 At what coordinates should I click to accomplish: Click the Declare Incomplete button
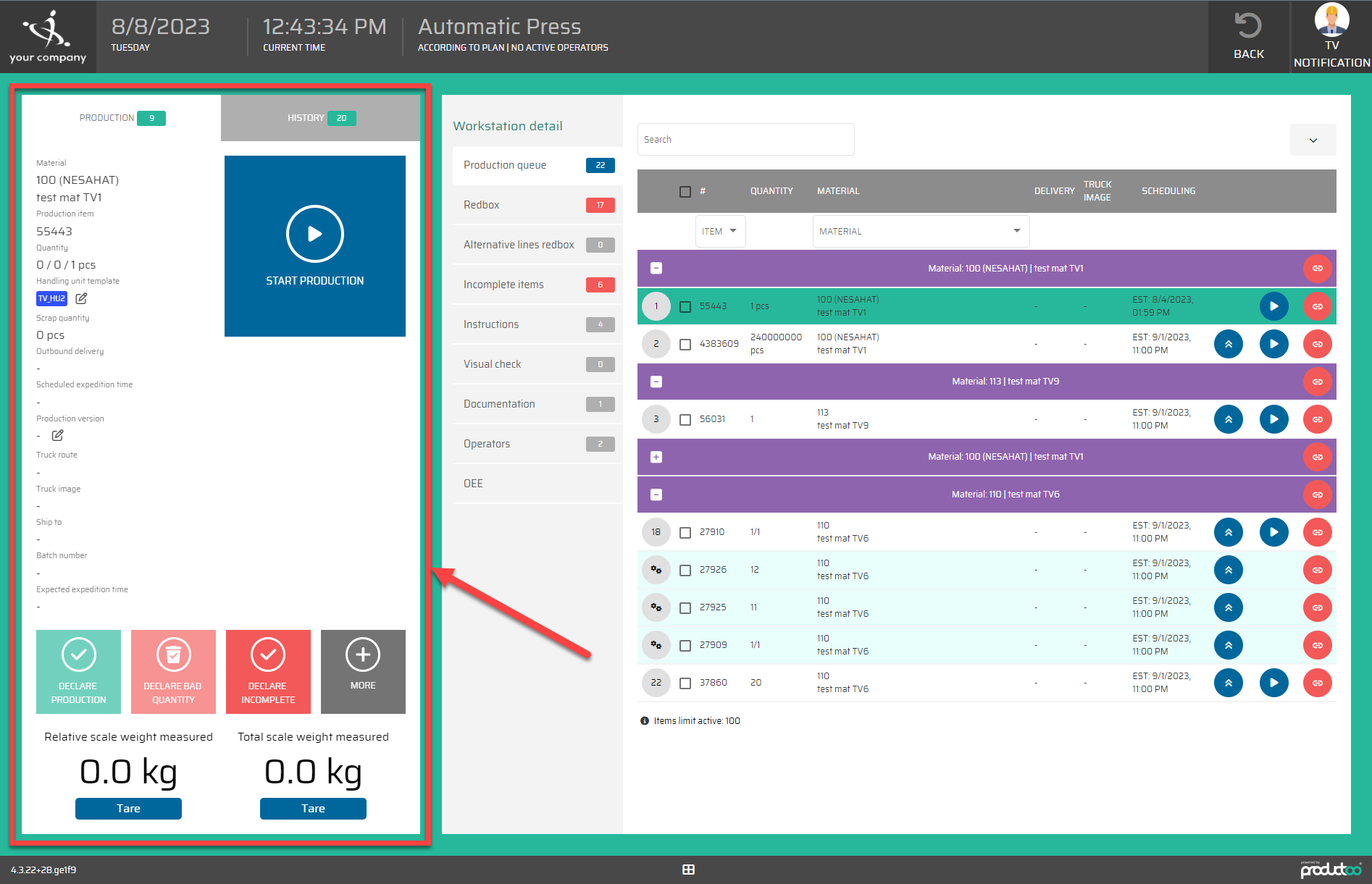pyautogui.click(x=268, y=672)
